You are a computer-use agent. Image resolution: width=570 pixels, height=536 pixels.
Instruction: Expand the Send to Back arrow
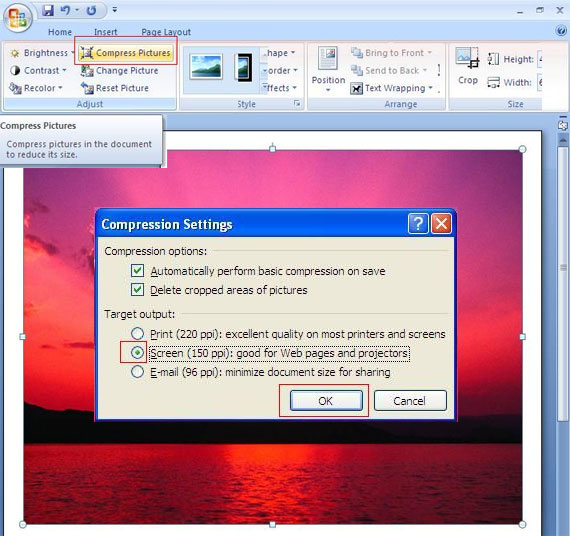click(x=425, y=70)
